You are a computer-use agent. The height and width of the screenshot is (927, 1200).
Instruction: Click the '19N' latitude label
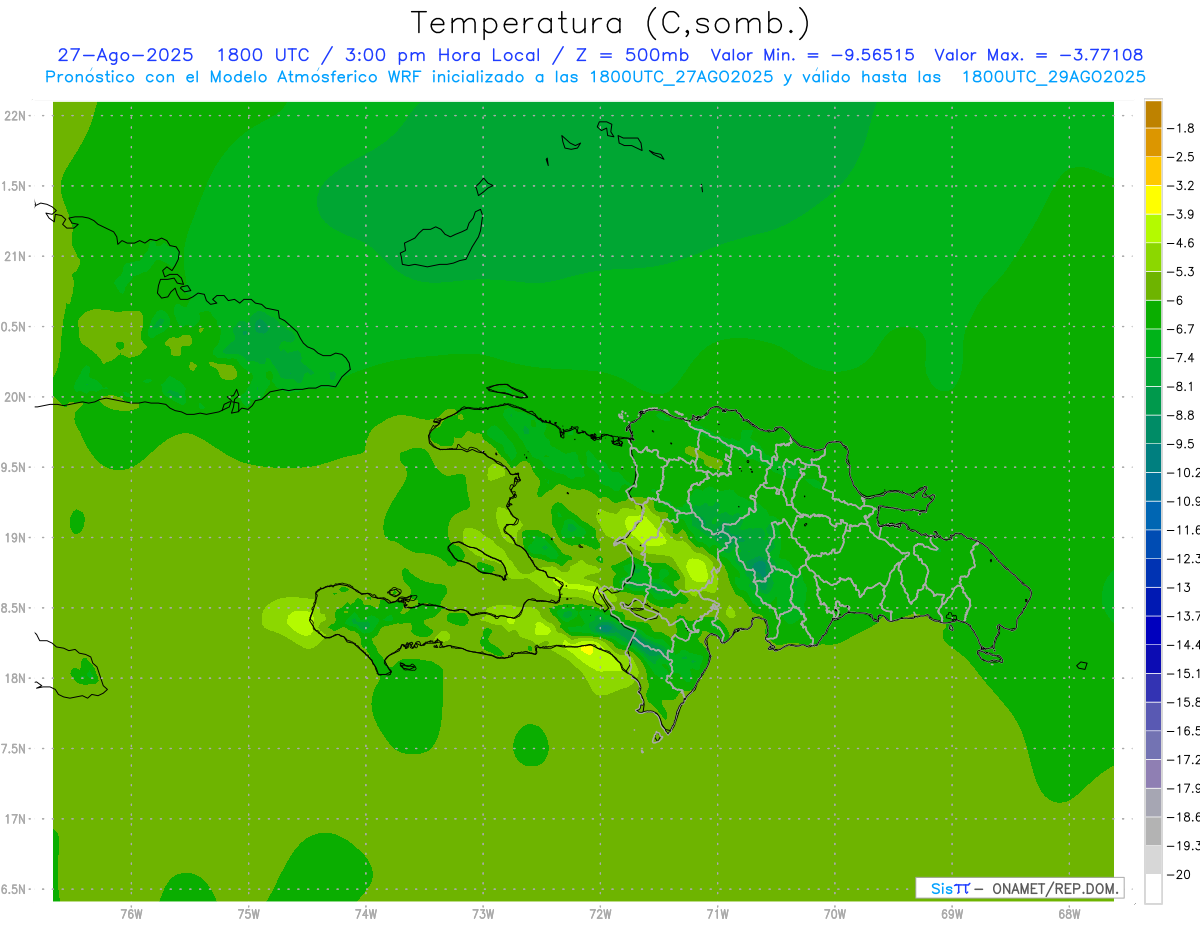pyautogui.click(x=15, y=537)
